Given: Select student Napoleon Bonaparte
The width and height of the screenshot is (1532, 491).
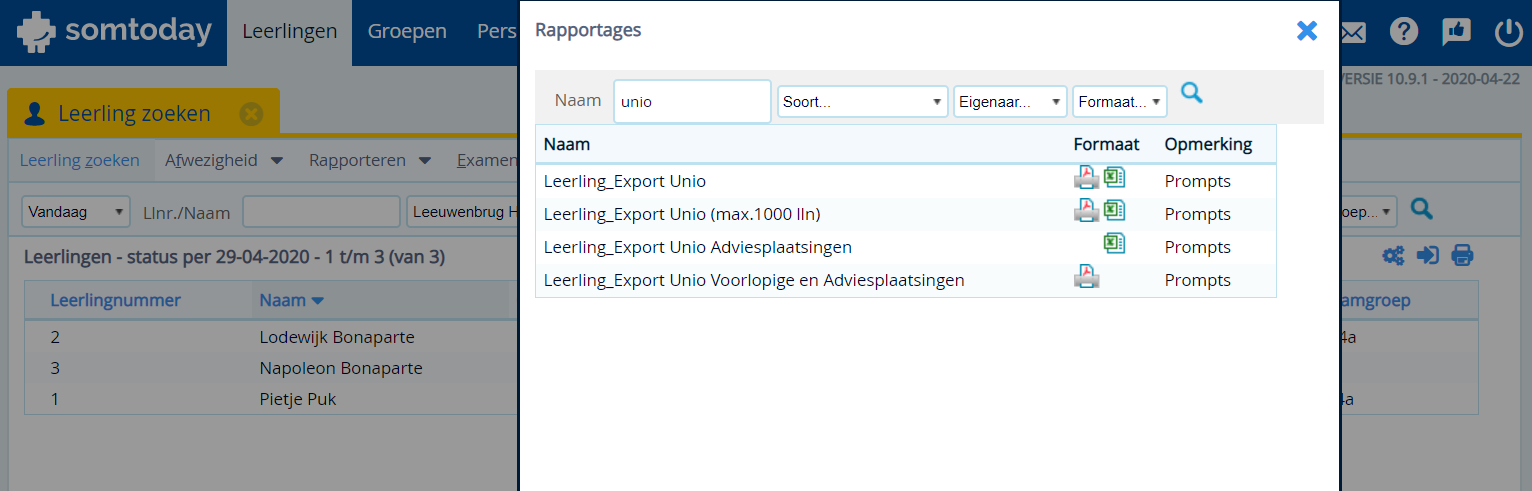Looking at the screenshot, I should [x=341, y=368].
